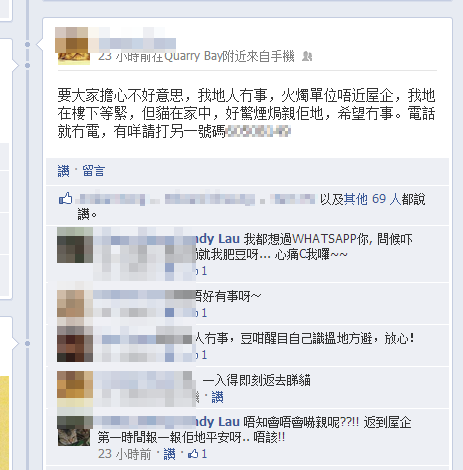Click the second timeline dot below the post header
The image size is (463, 470).
point(28,66)
